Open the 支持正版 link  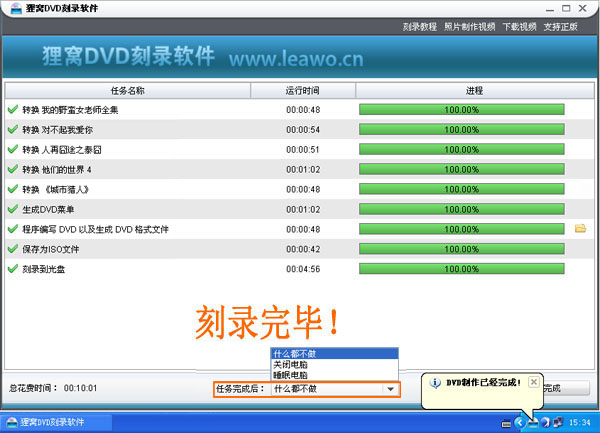(x=561, y=27)
